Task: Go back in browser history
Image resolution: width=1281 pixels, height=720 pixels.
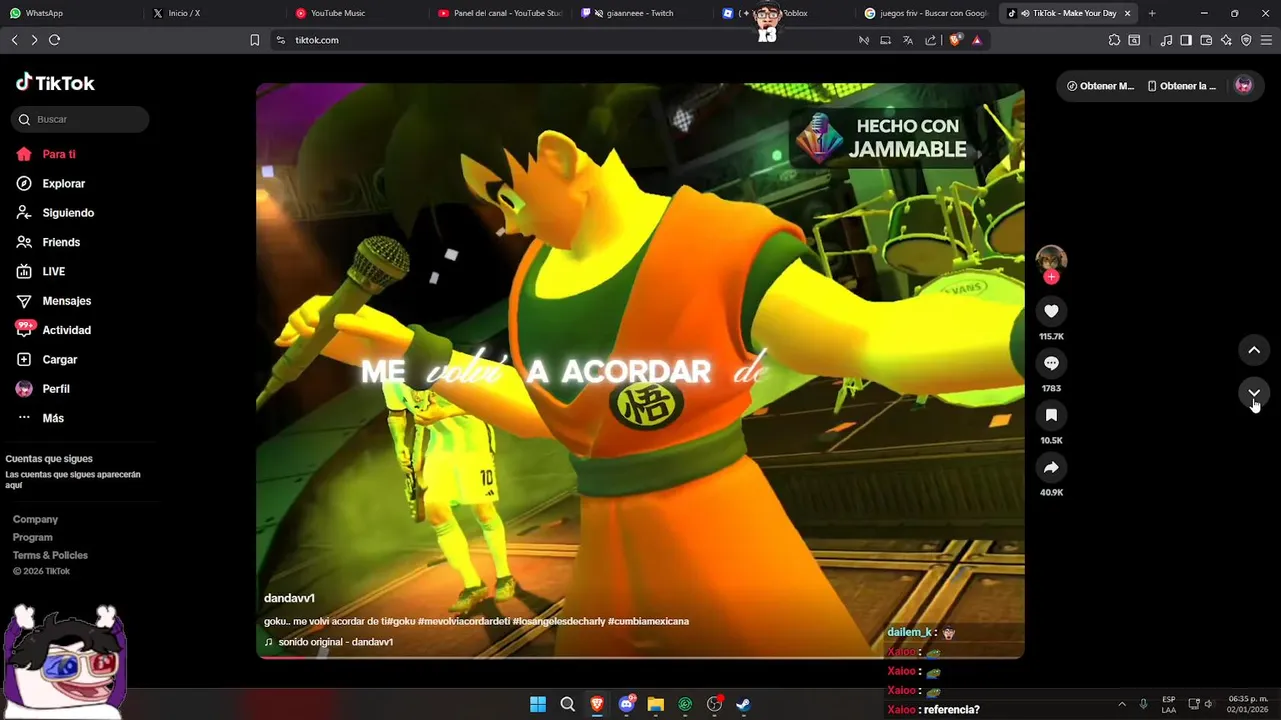Action: click(x=14, y=40)
